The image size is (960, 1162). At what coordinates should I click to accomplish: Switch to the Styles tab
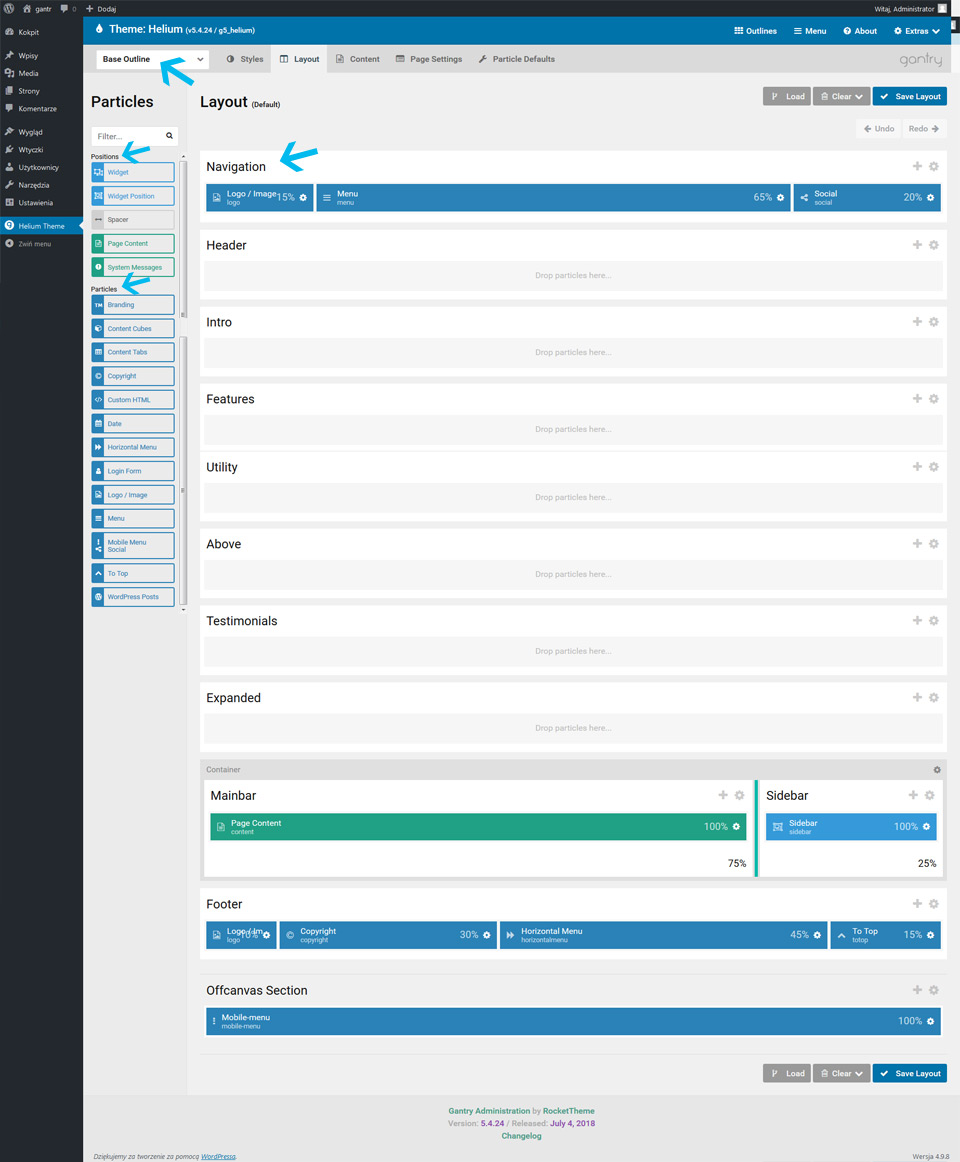pos(245,59)
